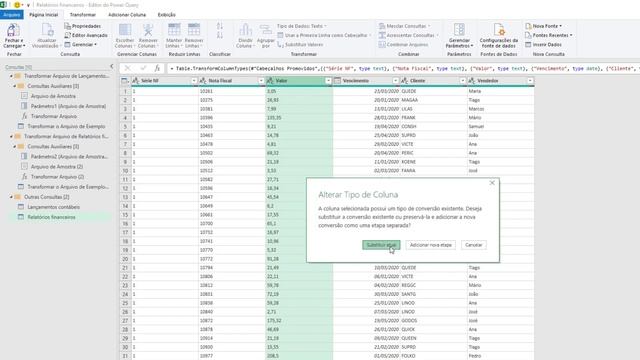
Task: Collapse the Transformar Arquivos de Lançamentos folder
Action: (11, 76)
